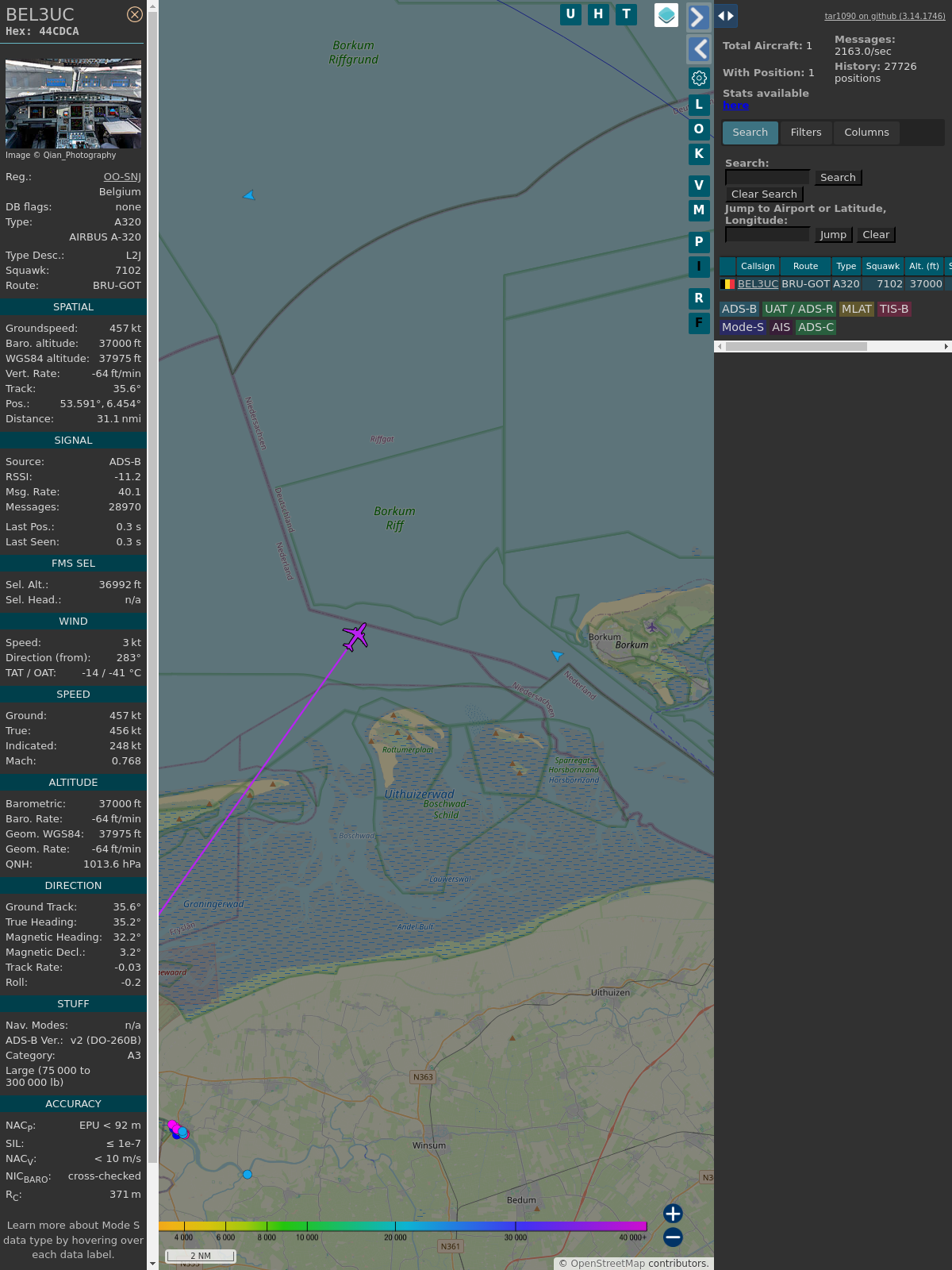Image resolution: width=952 pixels, height=1270 pixels.
Task: Switch to the Filters tab
Action: (806, 133)
